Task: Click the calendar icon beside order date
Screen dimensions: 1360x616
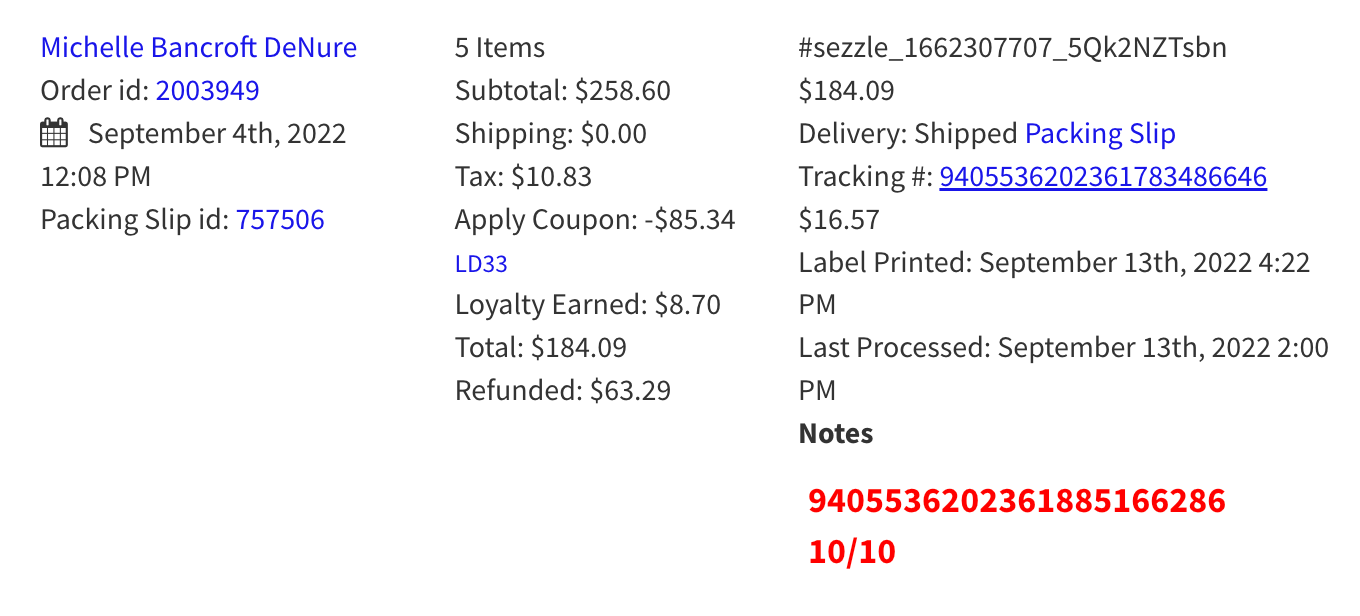Action: tap(54, 133)
